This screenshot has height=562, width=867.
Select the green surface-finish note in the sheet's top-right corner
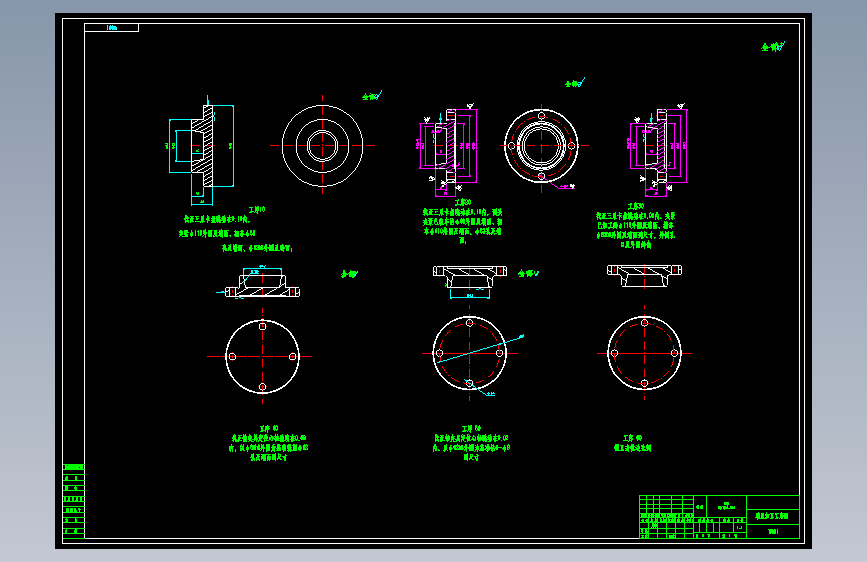(x=773, y=47)
